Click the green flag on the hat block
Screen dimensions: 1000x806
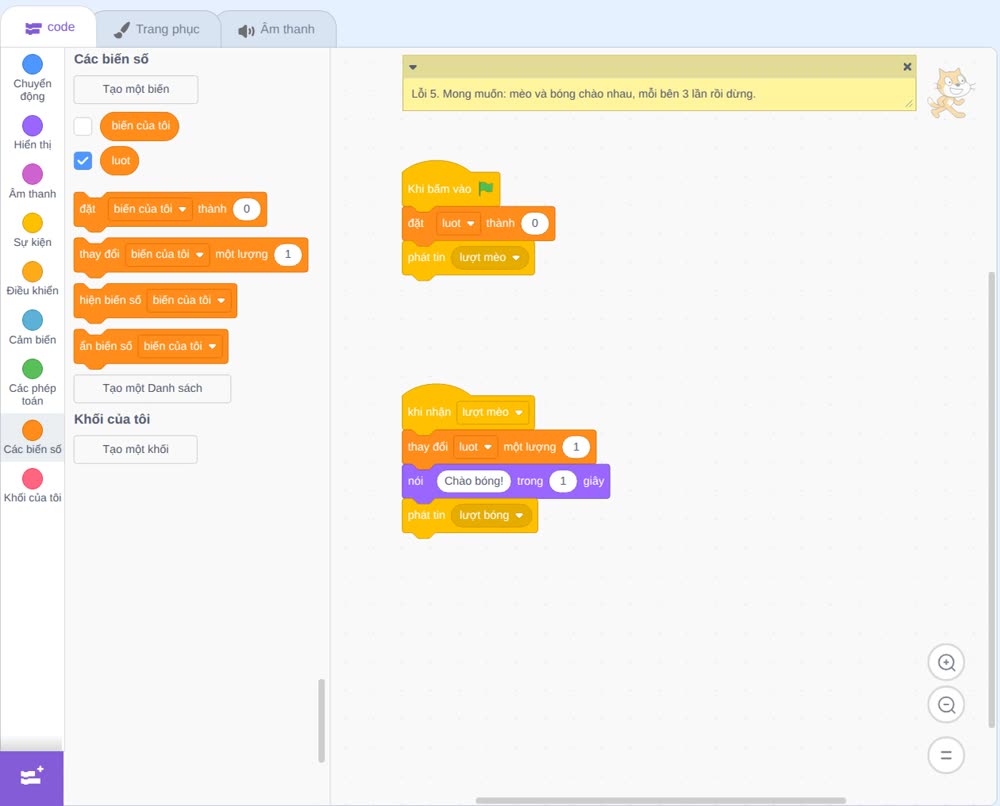click(486, 188)
